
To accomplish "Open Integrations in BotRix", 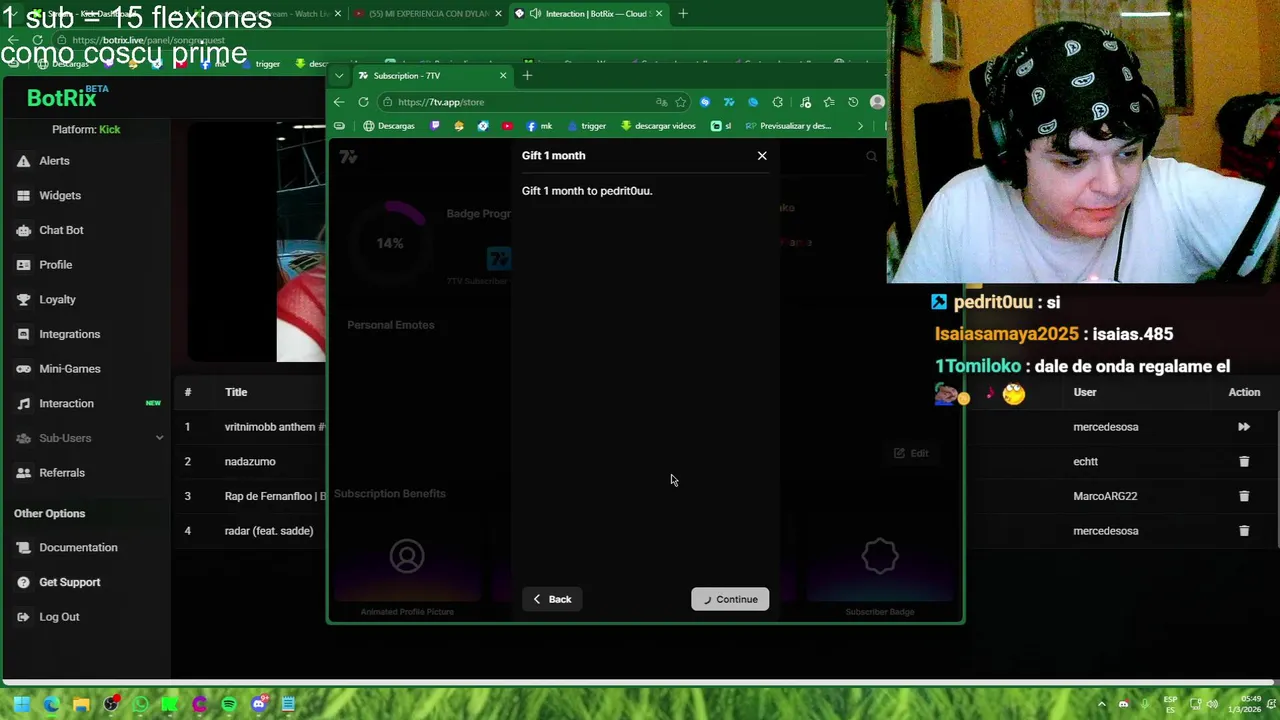I will click(69, 334).
